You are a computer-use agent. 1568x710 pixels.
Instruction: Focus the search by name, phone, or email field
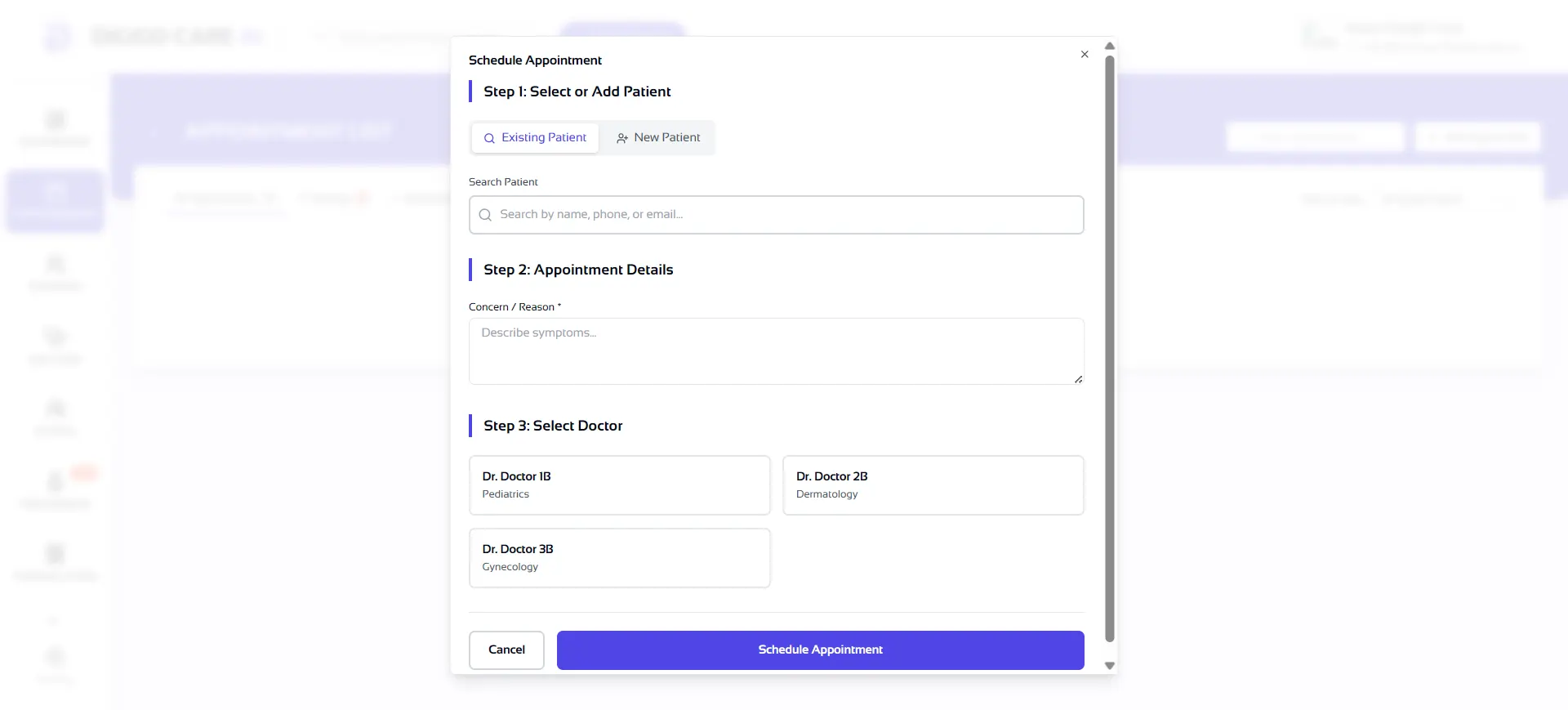pyautogui.click(x=784, y=215)
